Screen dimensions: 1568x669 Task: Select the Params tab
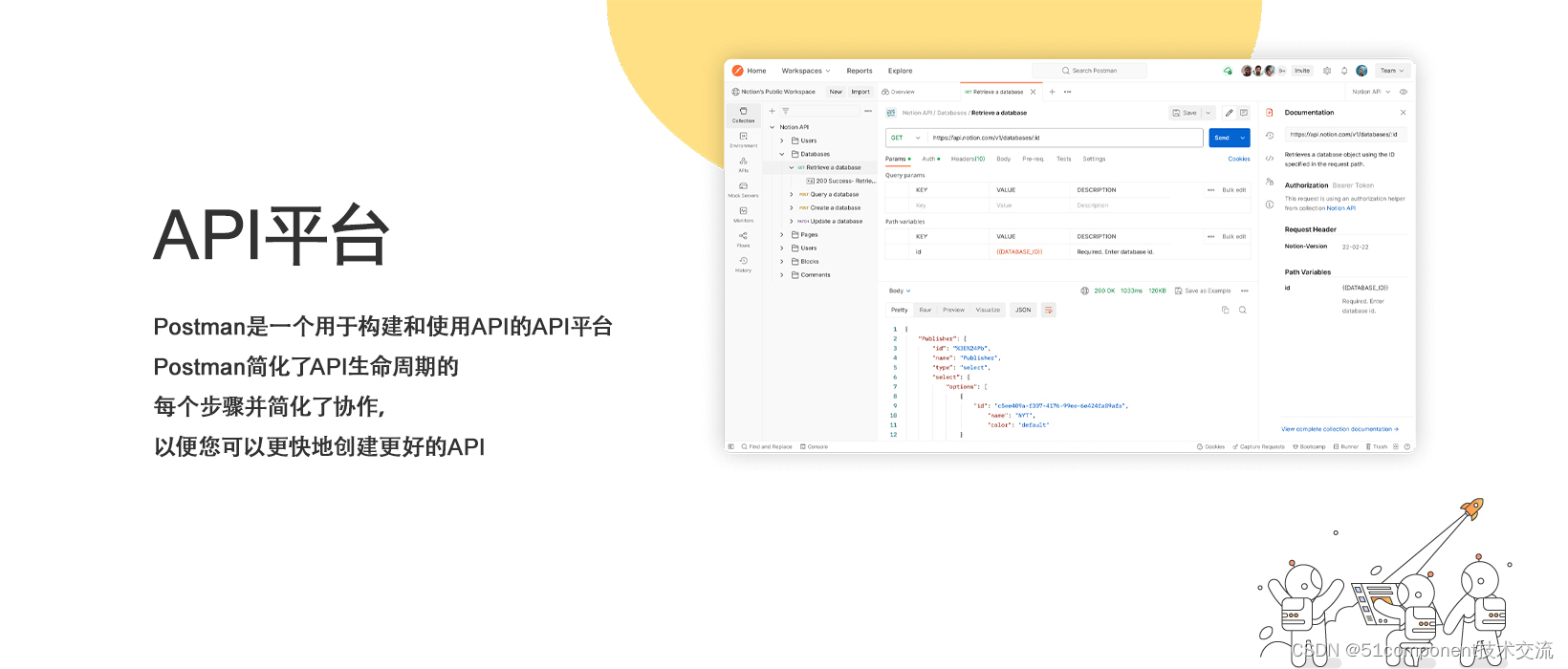pos(896,159)
